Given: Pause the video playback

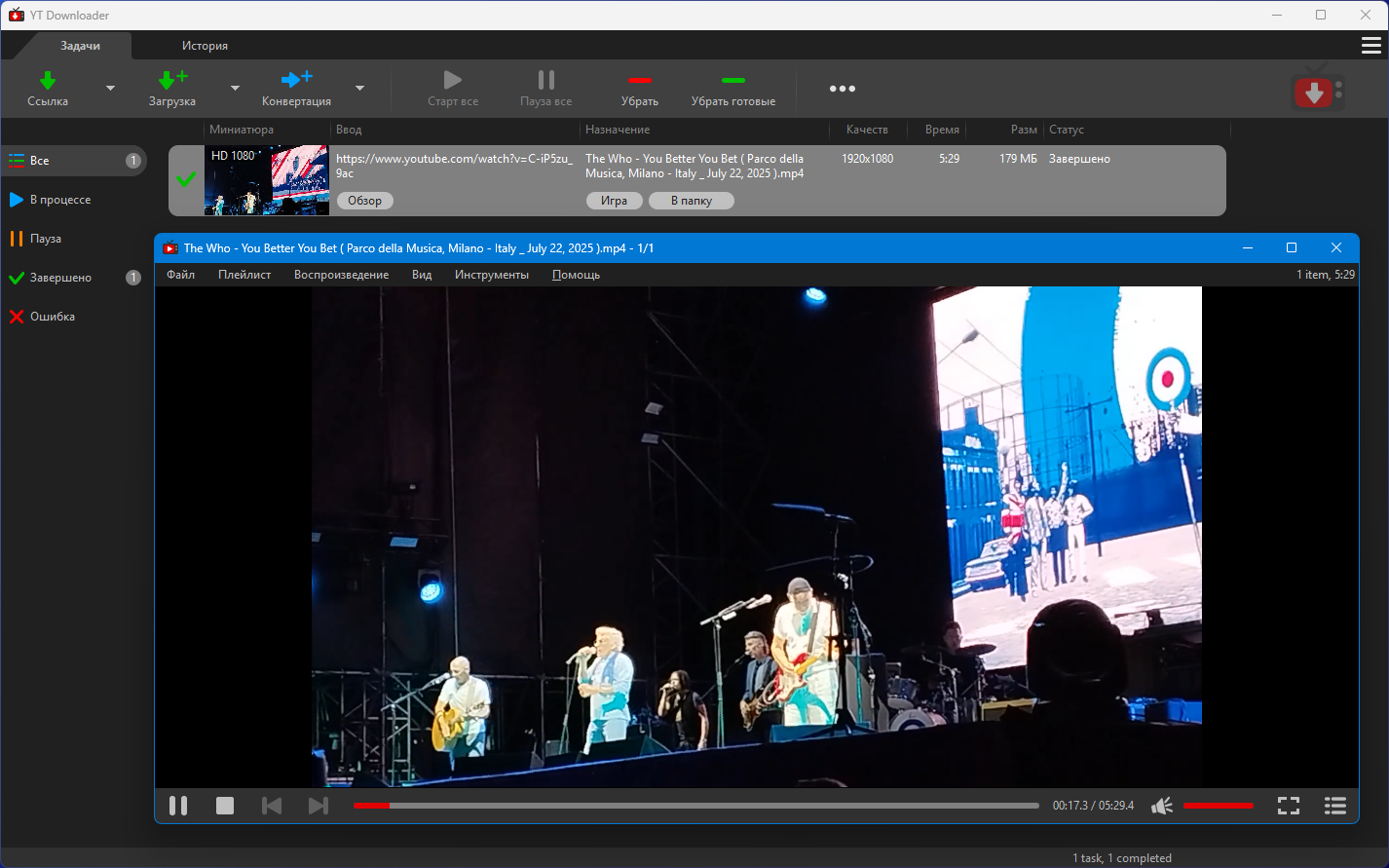Looking at the screenshot, I should click(178, 806).
